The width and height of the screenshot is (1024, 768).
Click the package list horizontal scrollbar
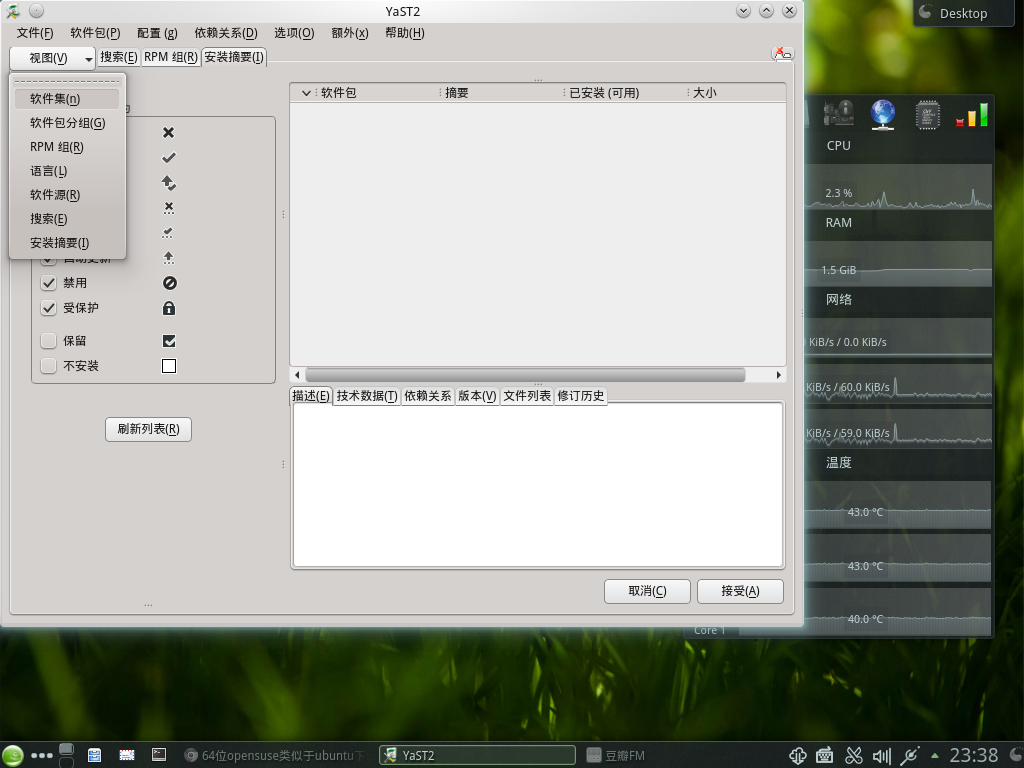point(526,375)
